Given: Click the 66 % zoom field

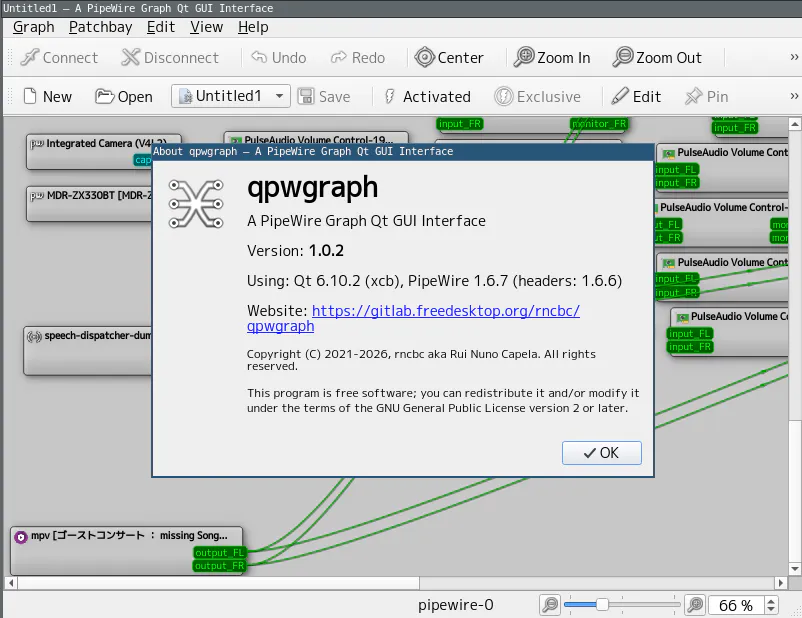Looking at the screenshot, I should click(736, 605).
